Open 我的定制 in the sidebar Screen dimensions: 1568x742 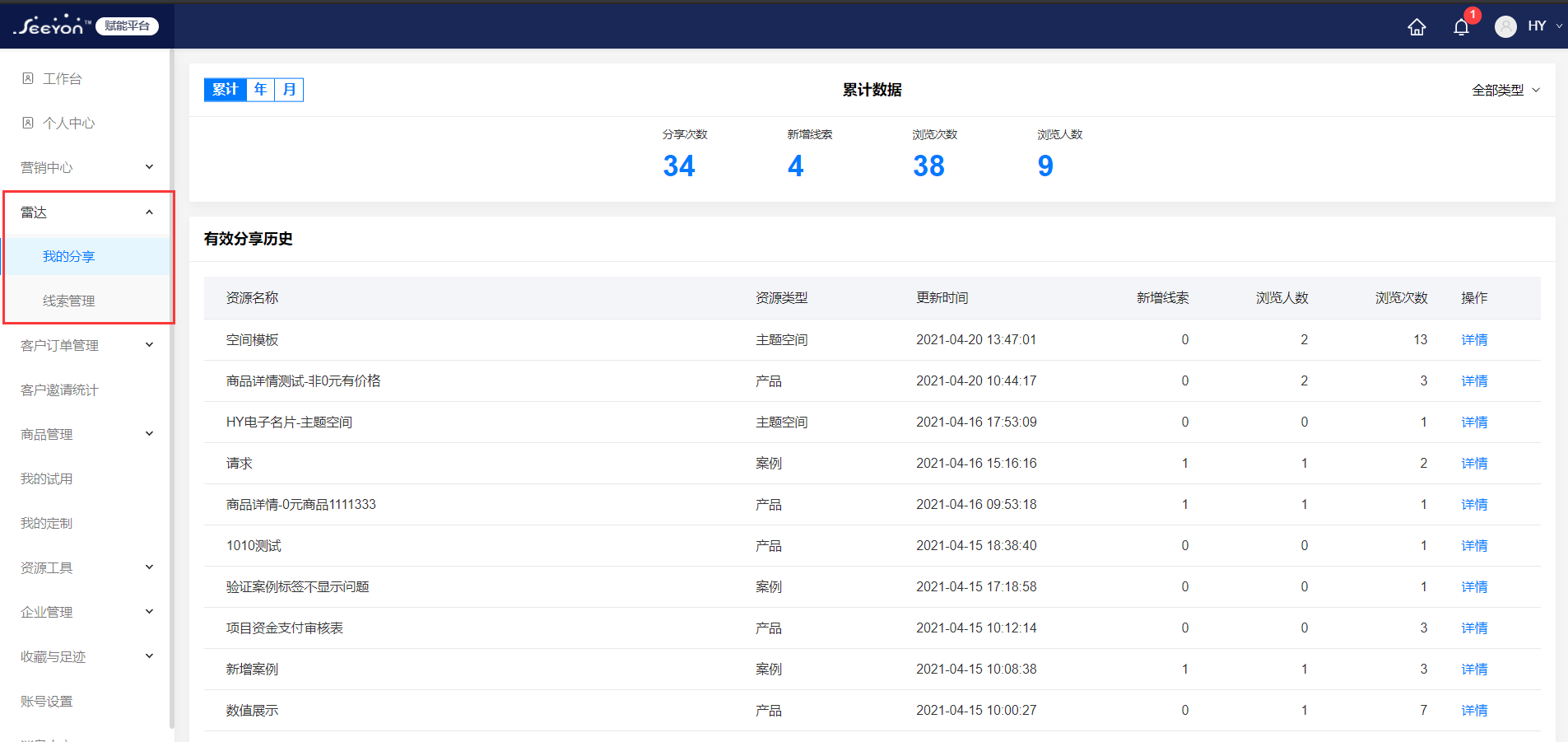pyautogui.click(x=47, y=523)
